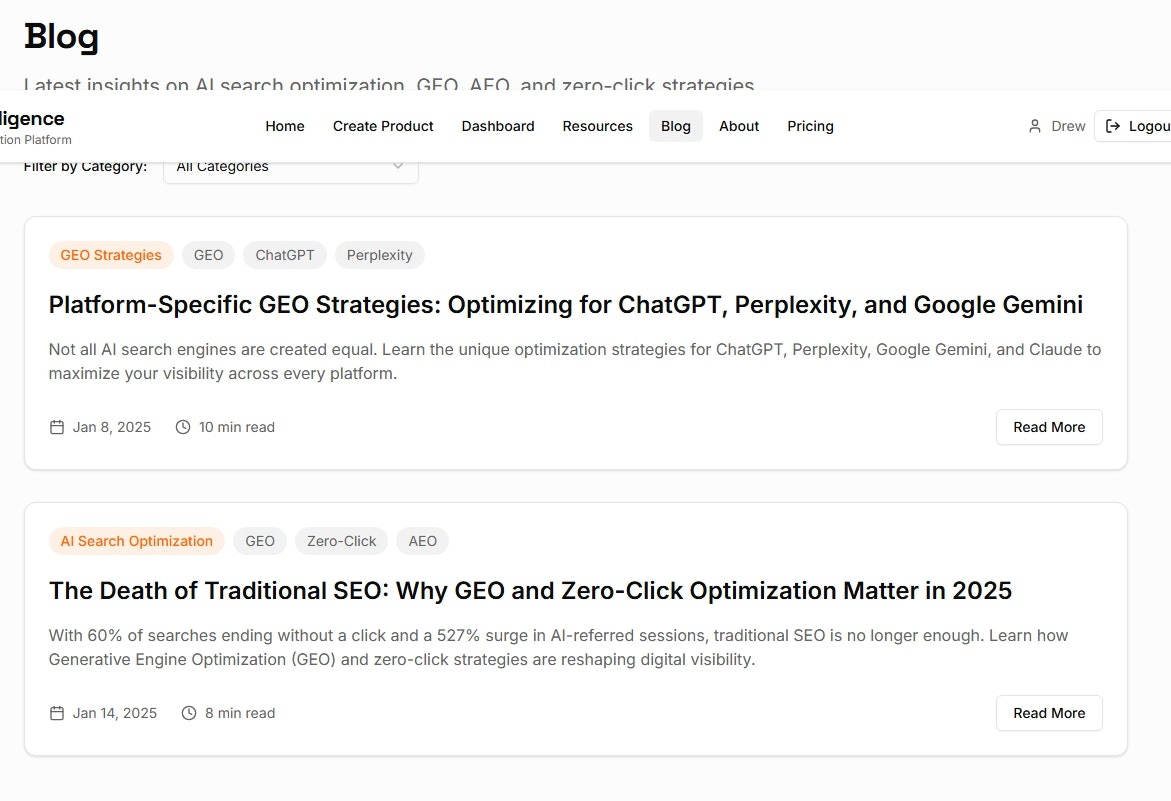The width and height of the screenshot is (1171, 801).
Task: Read more about Platform-Specific GEO Strategies
Action: pyautogui.click(x=1049, y=427)
